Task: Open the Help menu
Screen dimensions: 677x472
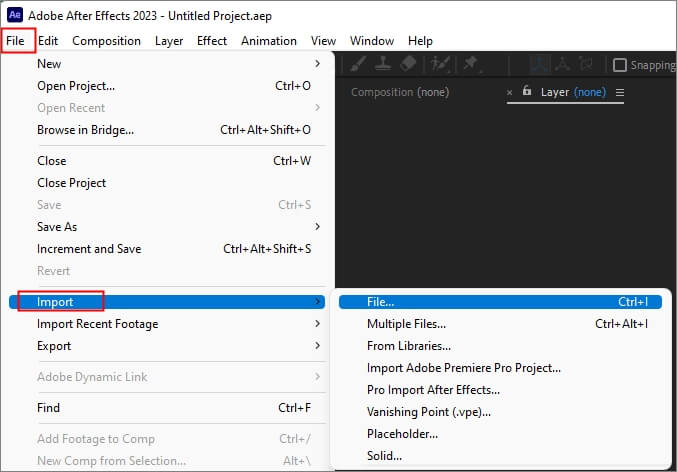Action: click(x=420, y=41)
